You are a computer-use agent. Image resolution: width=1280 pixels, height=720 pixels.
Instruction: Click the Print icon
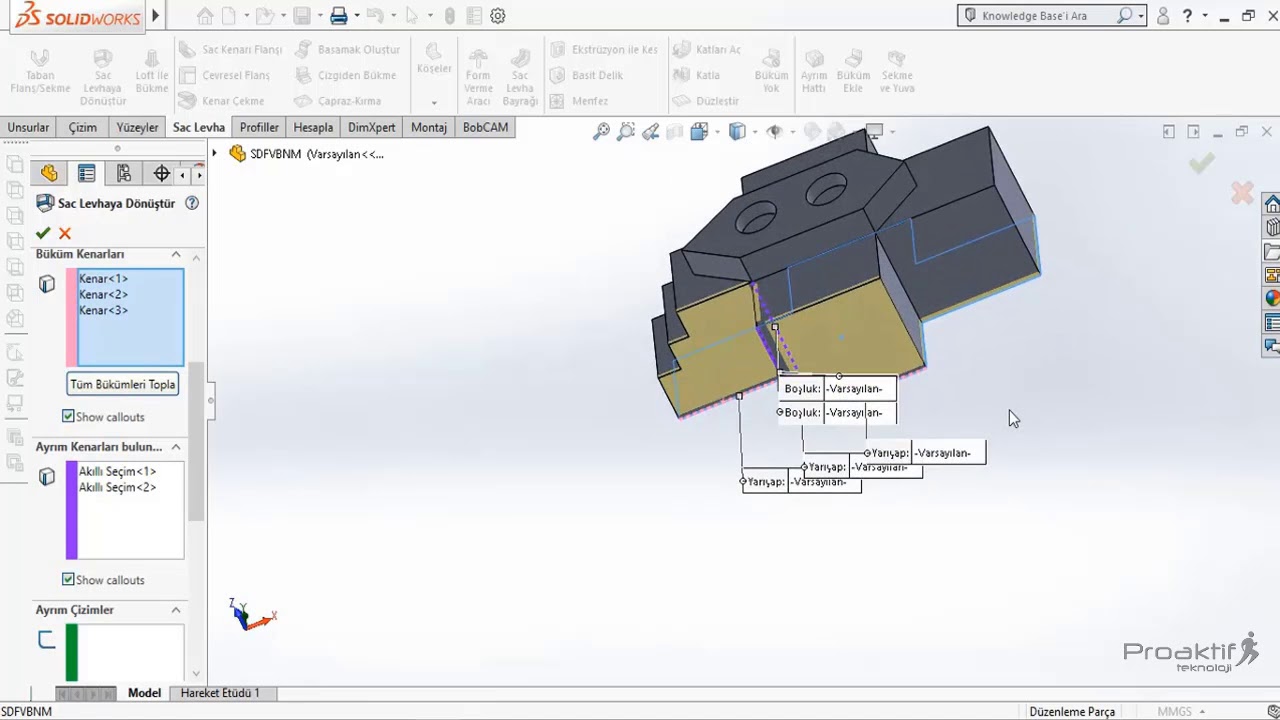click(x=338, y=16)
